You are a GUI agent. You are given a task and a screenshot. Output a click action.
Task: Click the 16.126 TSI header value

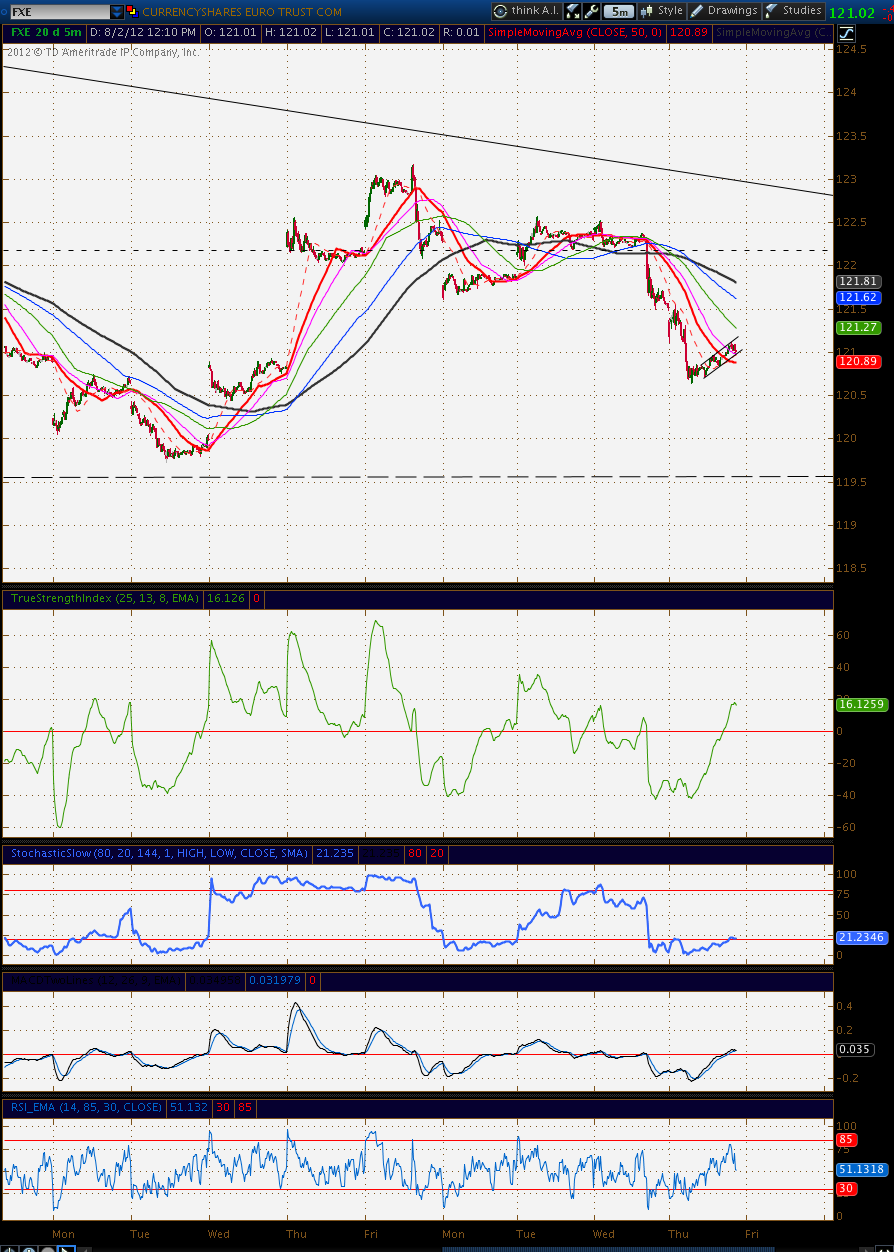[x=226, y=598]
